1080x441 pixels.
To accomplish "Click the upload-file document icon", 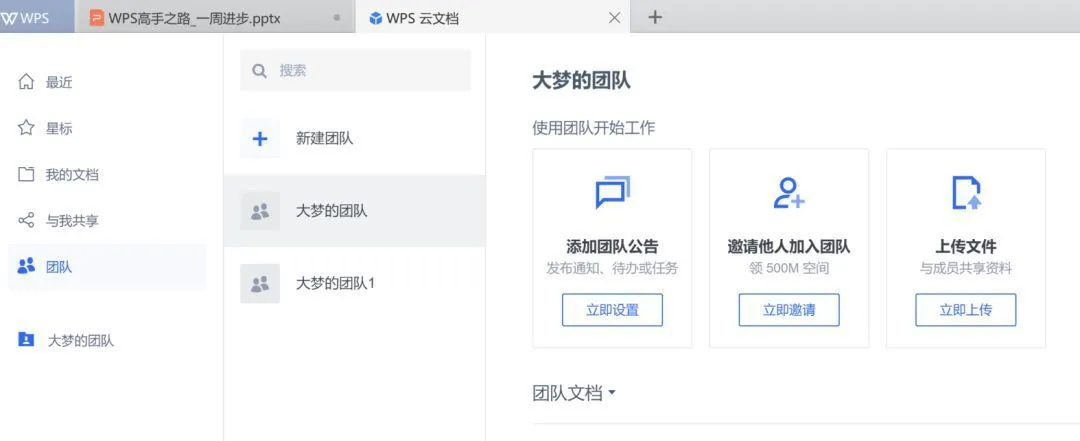I will click(x=966, y=192).
